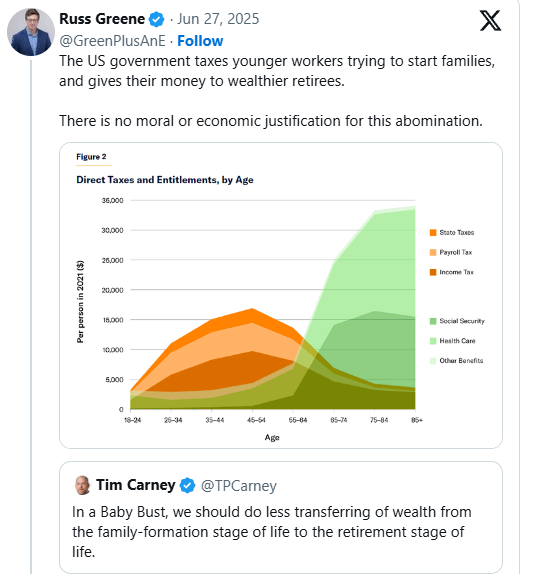This screenshot has width=539, height=574.
Task: Click the Other Benefits legend swatch
Action: coord(433,361)
